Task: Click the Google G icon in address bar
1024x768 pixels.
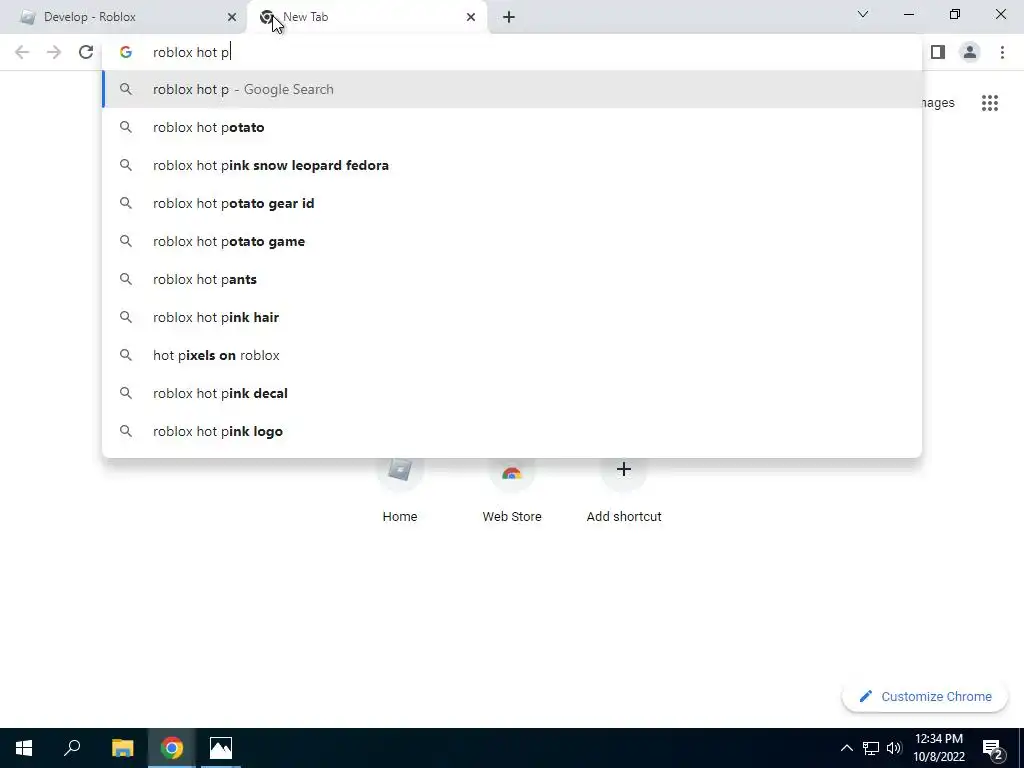Action: tap(125, 52)
